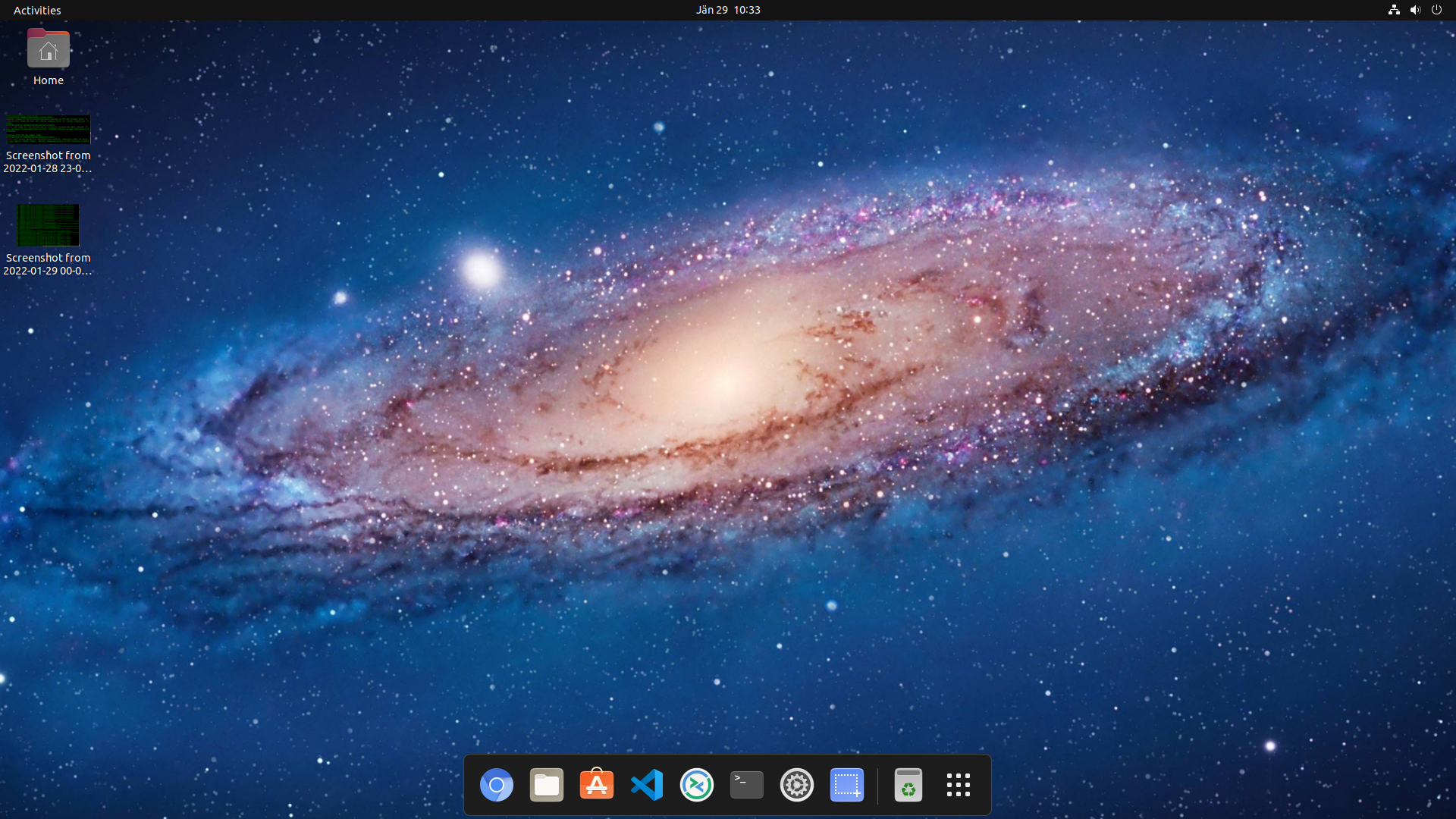This screenshot has width=1456, height=819.
Task: Launch Visual Studio Code
Action: click(647, 785)
